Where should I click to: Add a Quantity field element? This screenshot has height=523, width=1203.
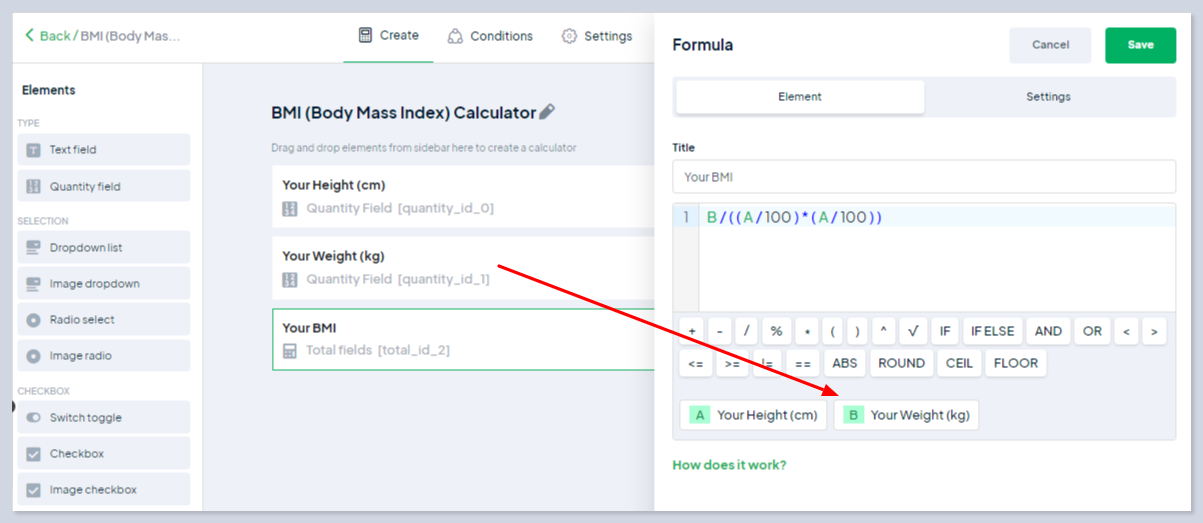click(x=104, y=186)
